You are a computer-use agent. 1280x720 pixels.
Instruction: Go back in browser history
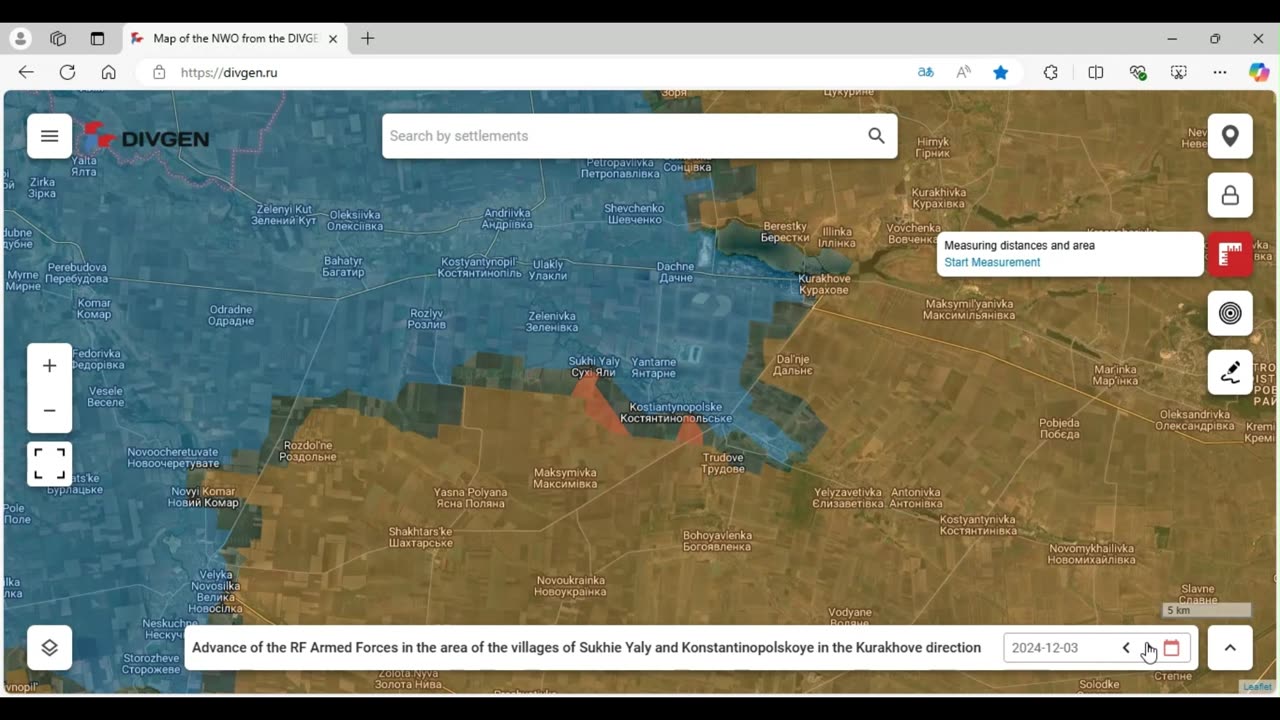pos(26,72)
